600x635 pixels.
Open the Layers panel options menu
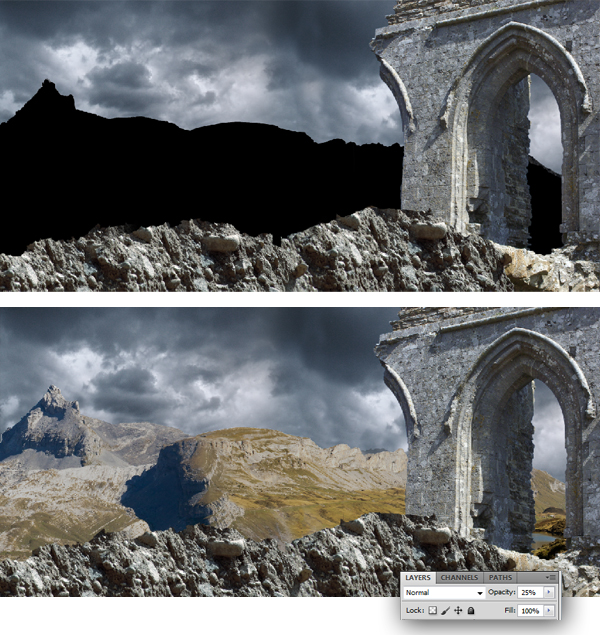pyautogui.click(x=551, y=578)
